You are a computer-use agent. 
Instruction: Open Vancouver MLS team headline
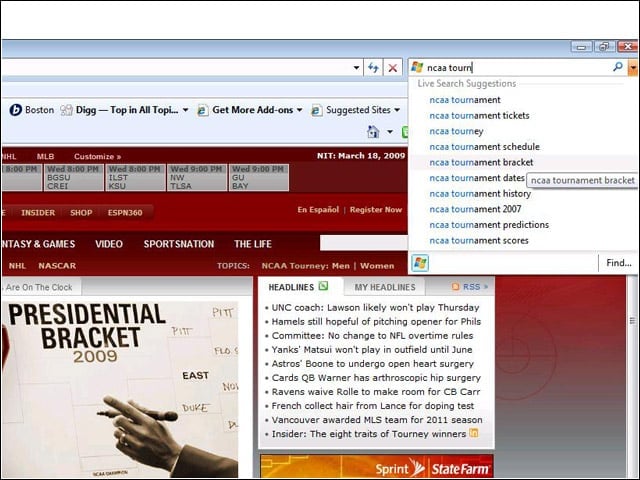click(377, 420)
